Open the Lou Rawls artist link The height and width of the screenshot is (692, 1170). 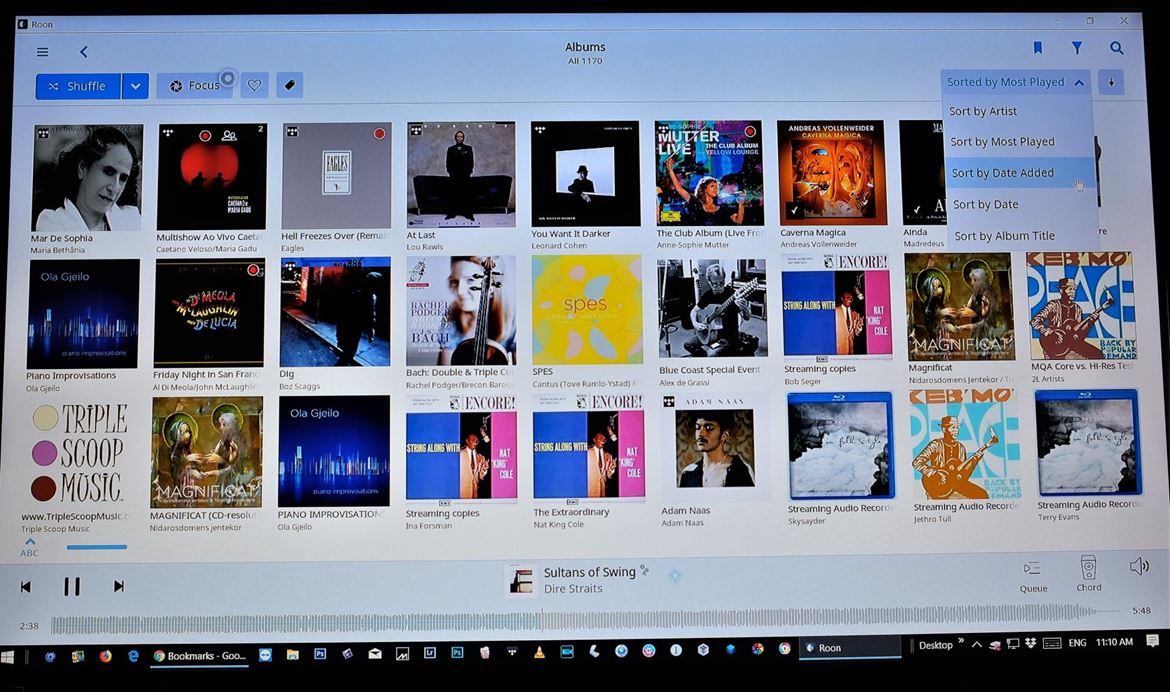pyautogui.click(x=425, y=247)
